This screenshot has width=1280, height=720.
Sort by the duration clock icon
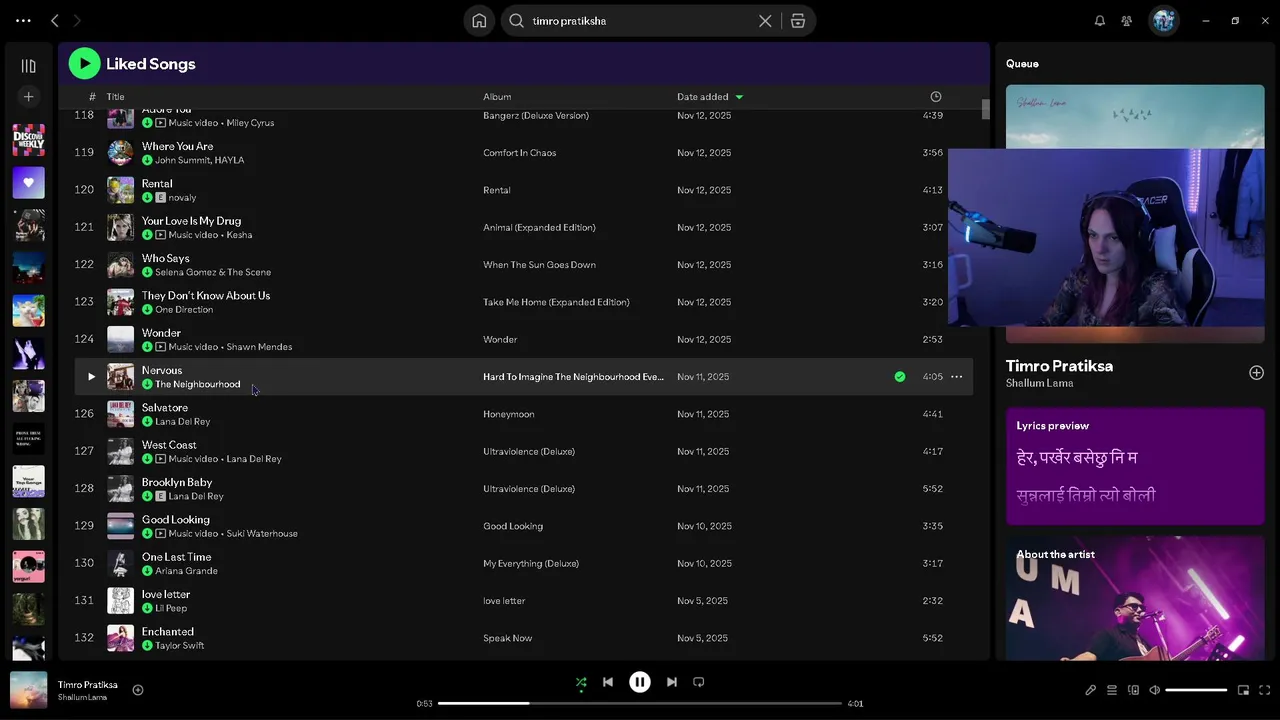(x=935, y=97)
